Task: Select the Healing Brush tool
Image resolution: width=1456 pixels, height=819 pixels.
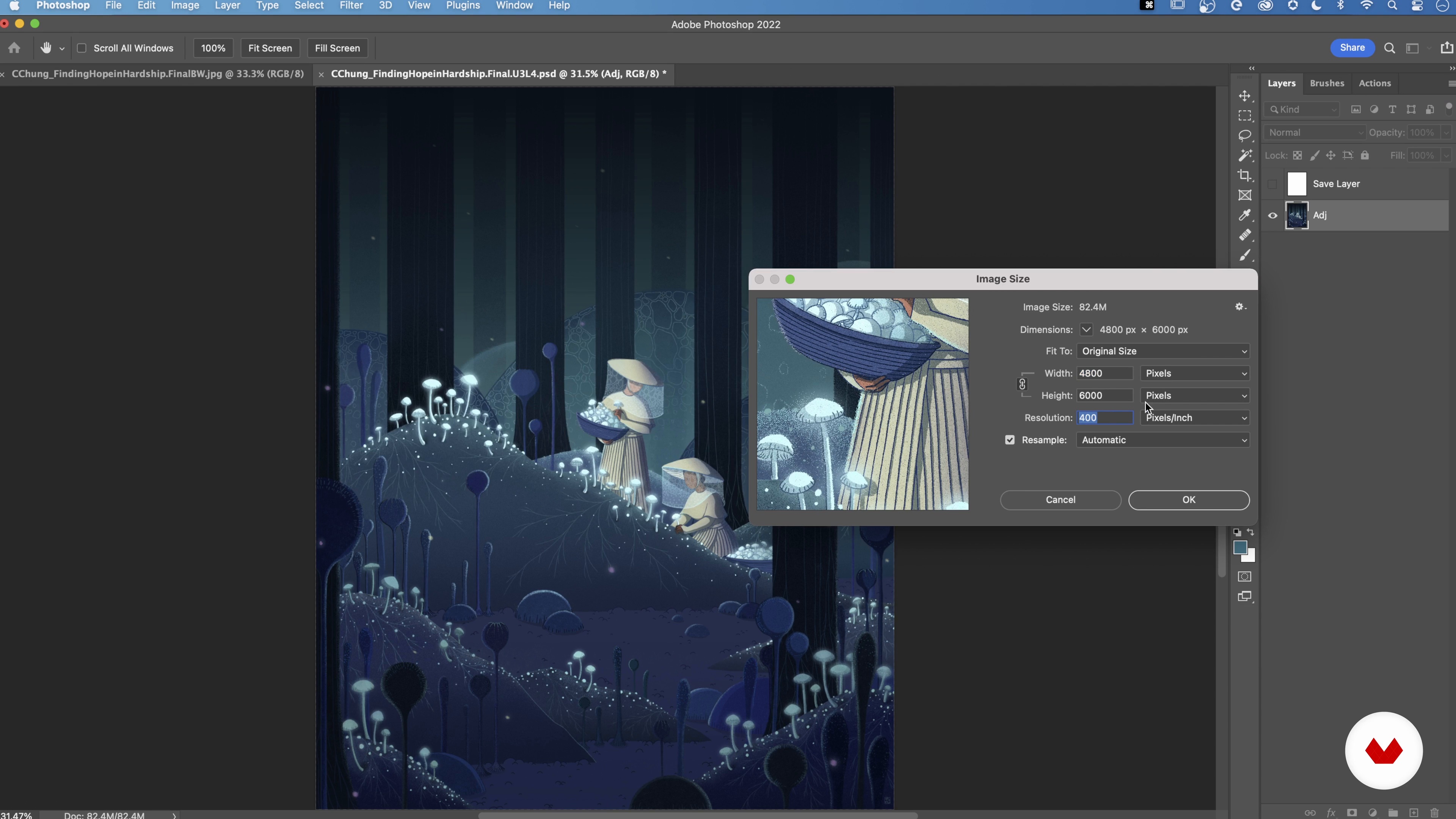Action: (x=1244, y=235)
